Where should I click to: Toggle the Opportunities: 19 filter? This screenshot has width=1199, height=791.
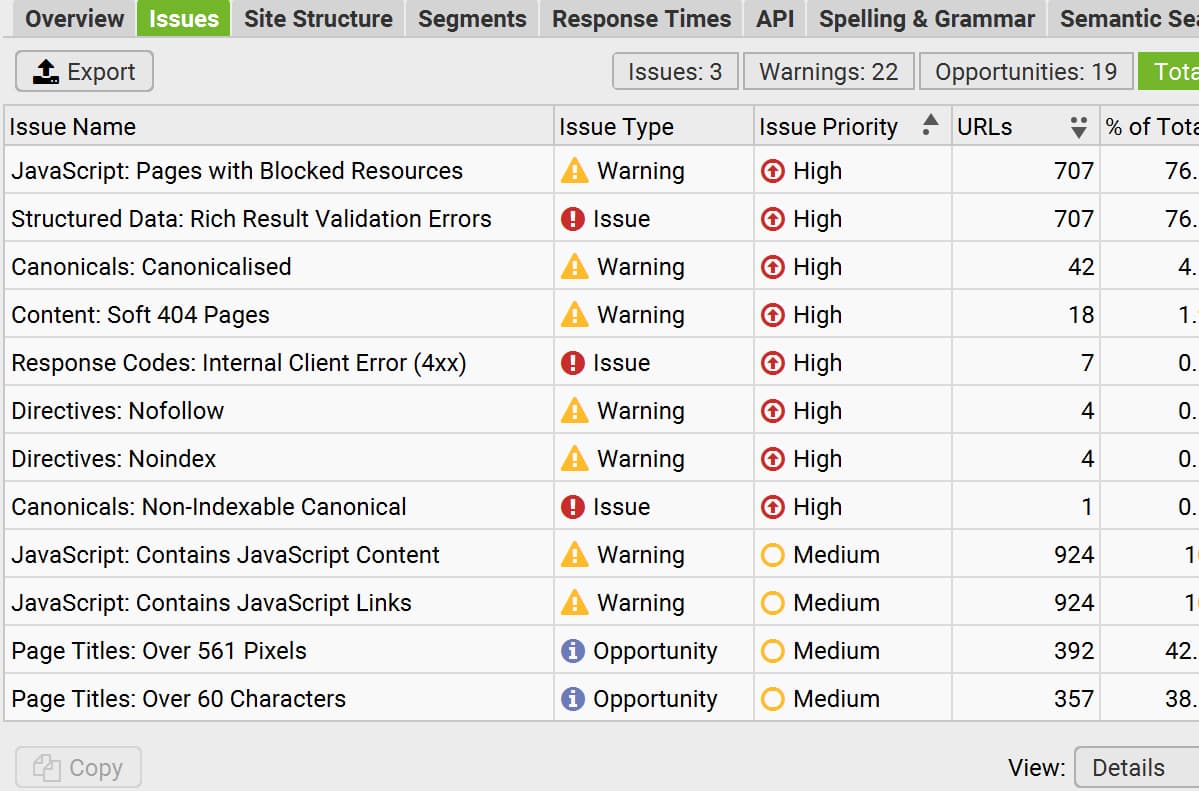1026,70
